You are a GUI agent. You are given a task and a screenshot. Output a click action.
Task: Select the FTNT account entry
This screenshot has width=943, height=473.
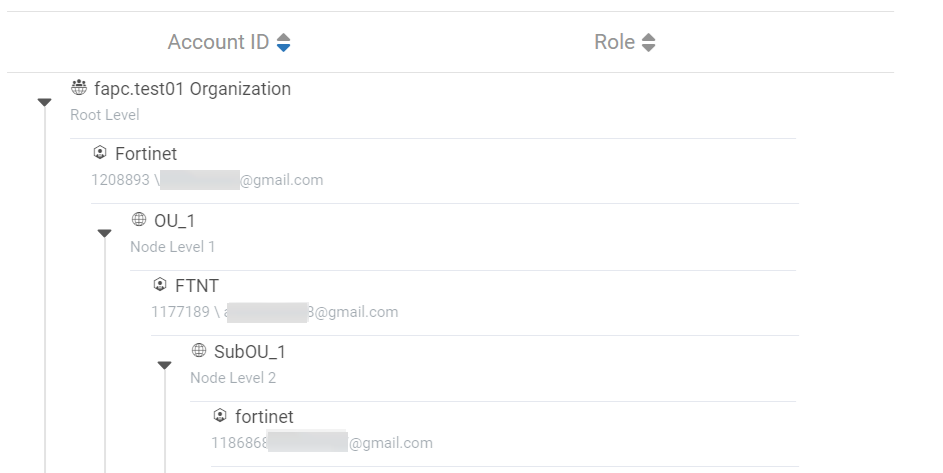[x=196, y=286]
